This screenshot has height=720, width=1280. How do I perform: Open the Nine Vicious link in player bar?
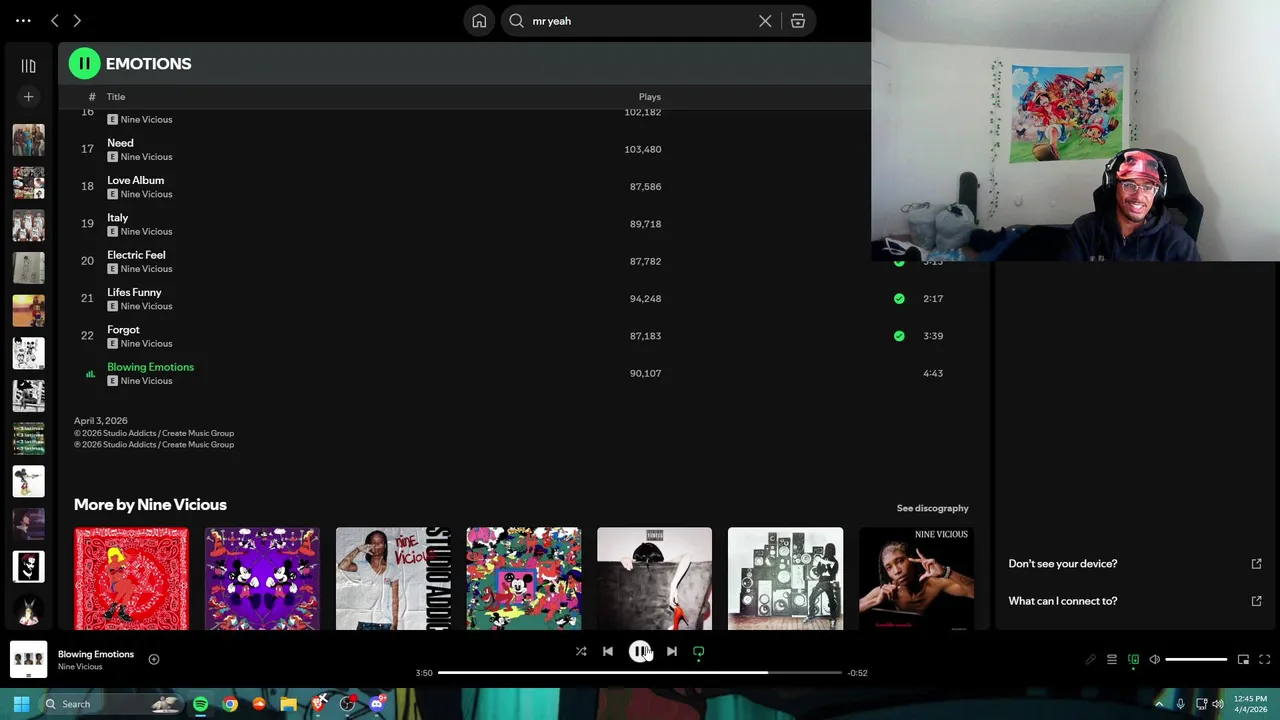pyautogui.click(x=80, y=667)
